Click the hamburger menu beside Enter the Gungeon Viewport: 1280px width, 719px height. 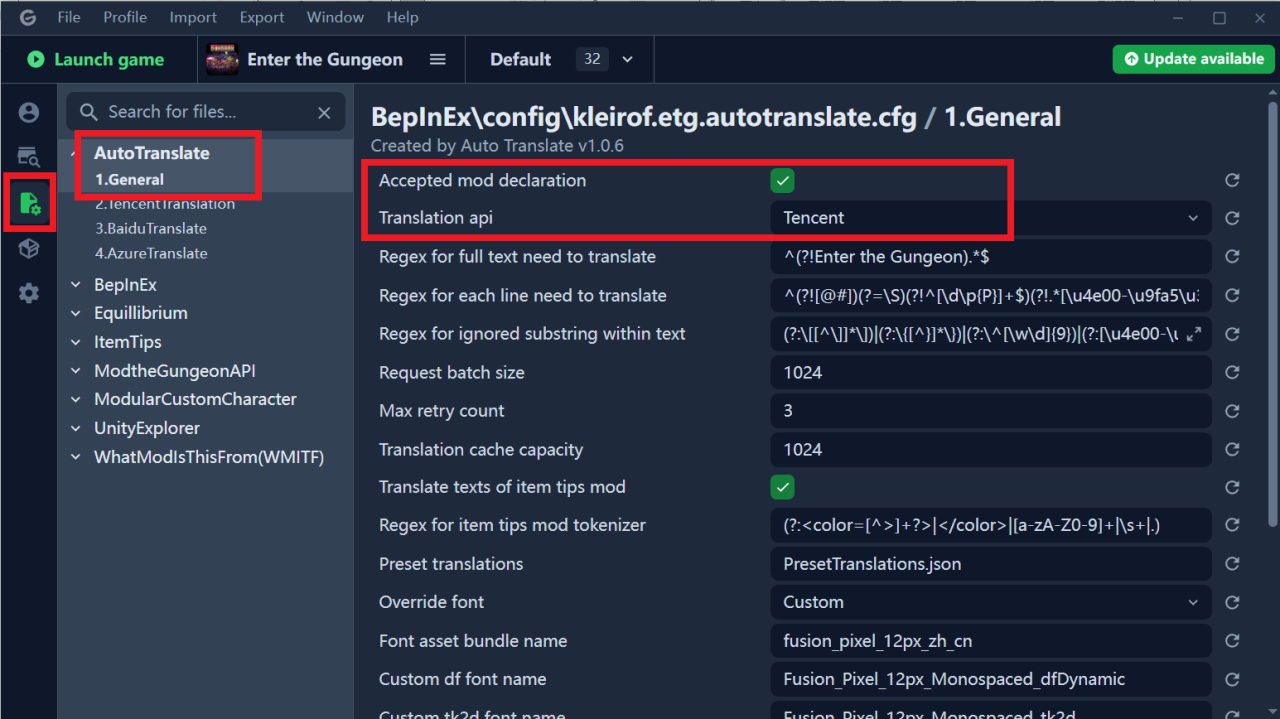click(x=437, y=60)
